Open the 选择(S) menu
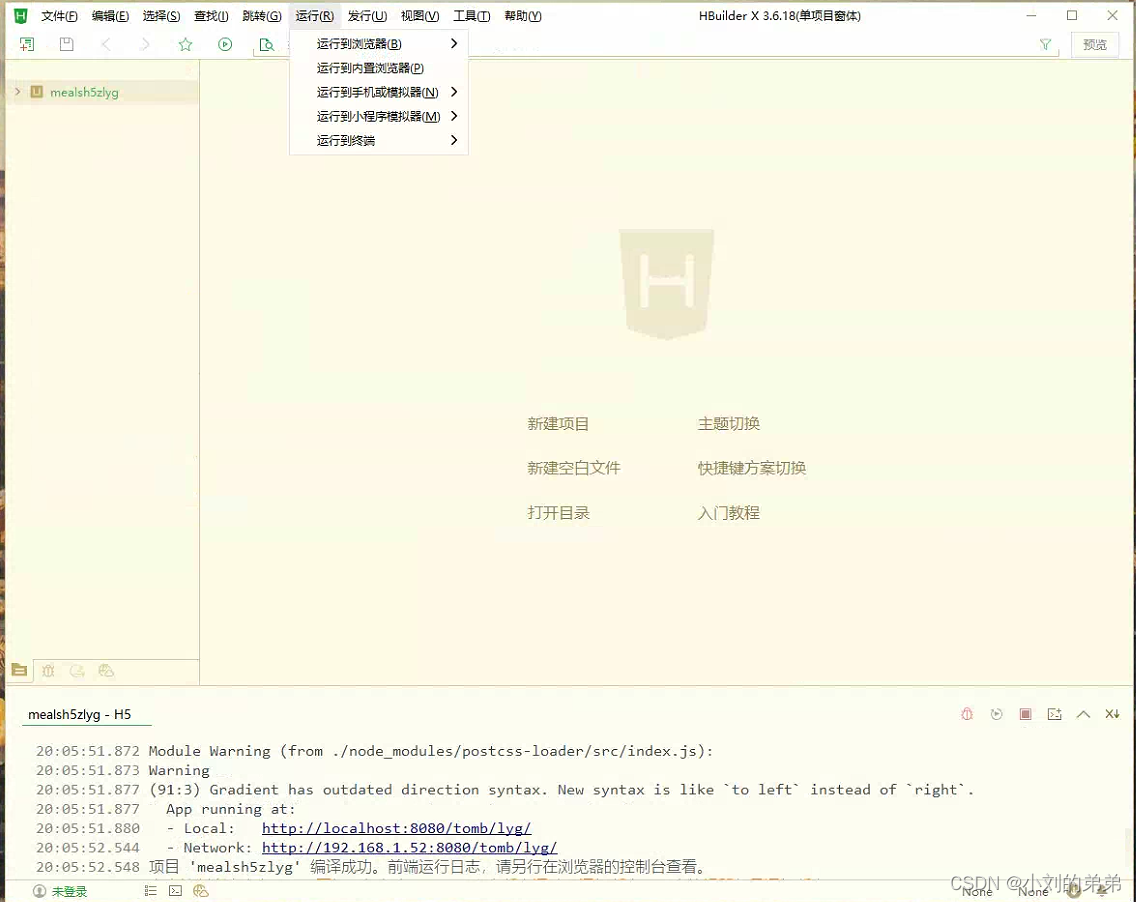Image resolution: width=1136 pixels, height=902 pixels. (161, 16)
